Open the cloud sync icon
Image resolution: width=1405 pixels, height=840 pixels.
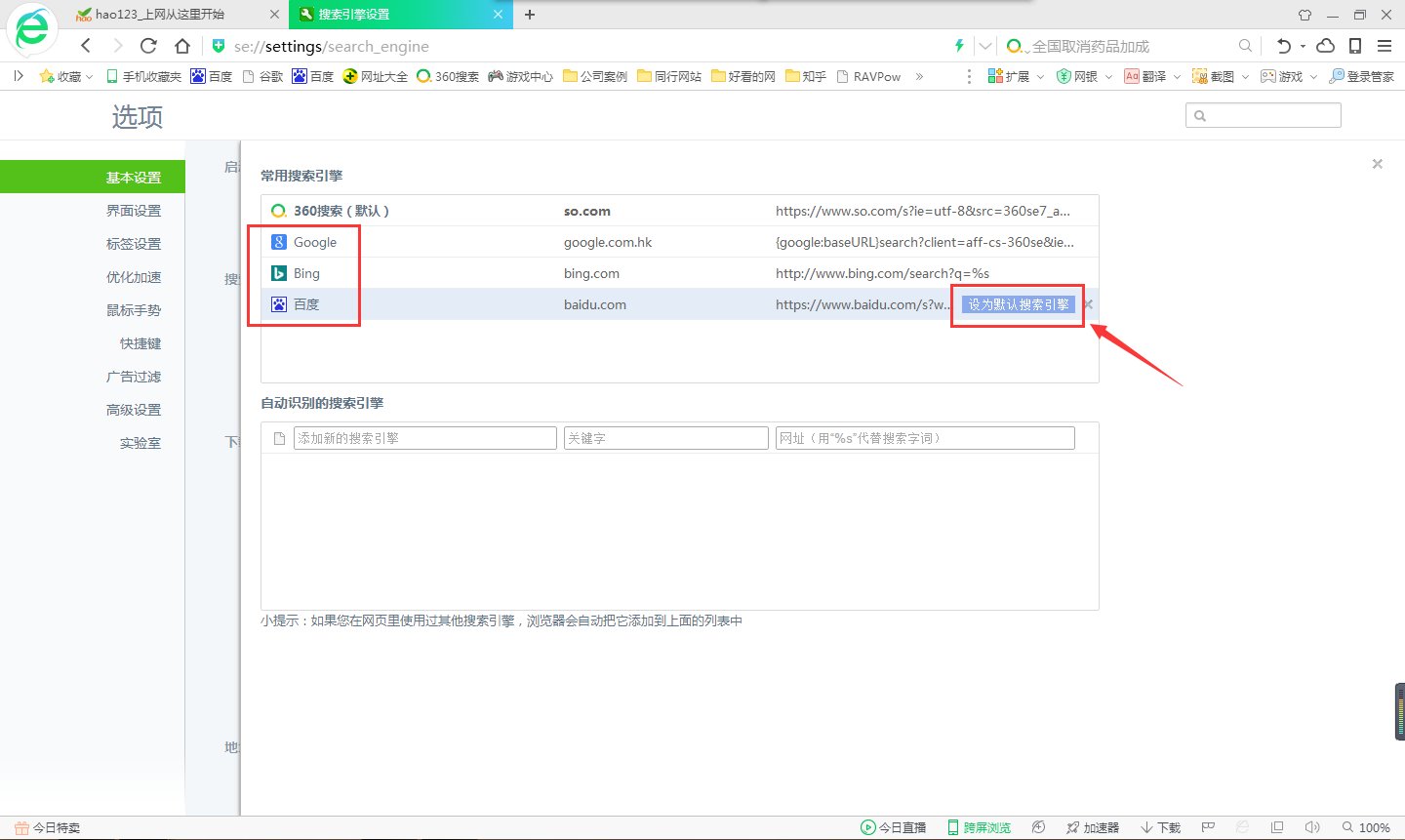(x=1325, y=46)
